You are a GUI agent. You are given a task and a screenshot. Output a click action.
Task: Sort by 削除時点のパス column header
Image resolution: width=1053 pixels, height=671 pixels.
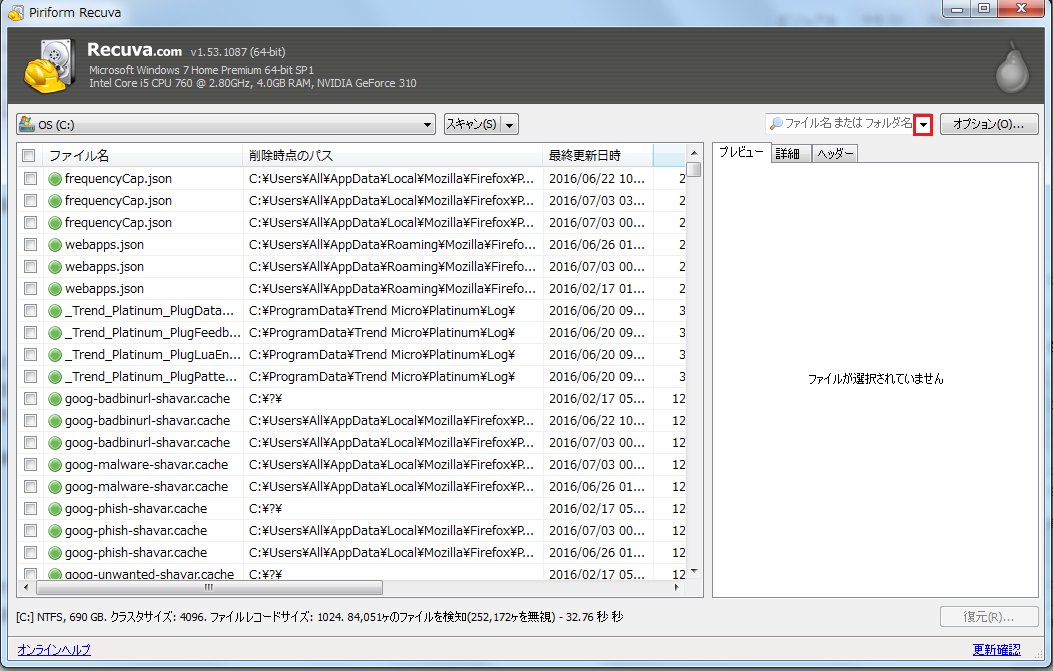click(x=392, y=156)
